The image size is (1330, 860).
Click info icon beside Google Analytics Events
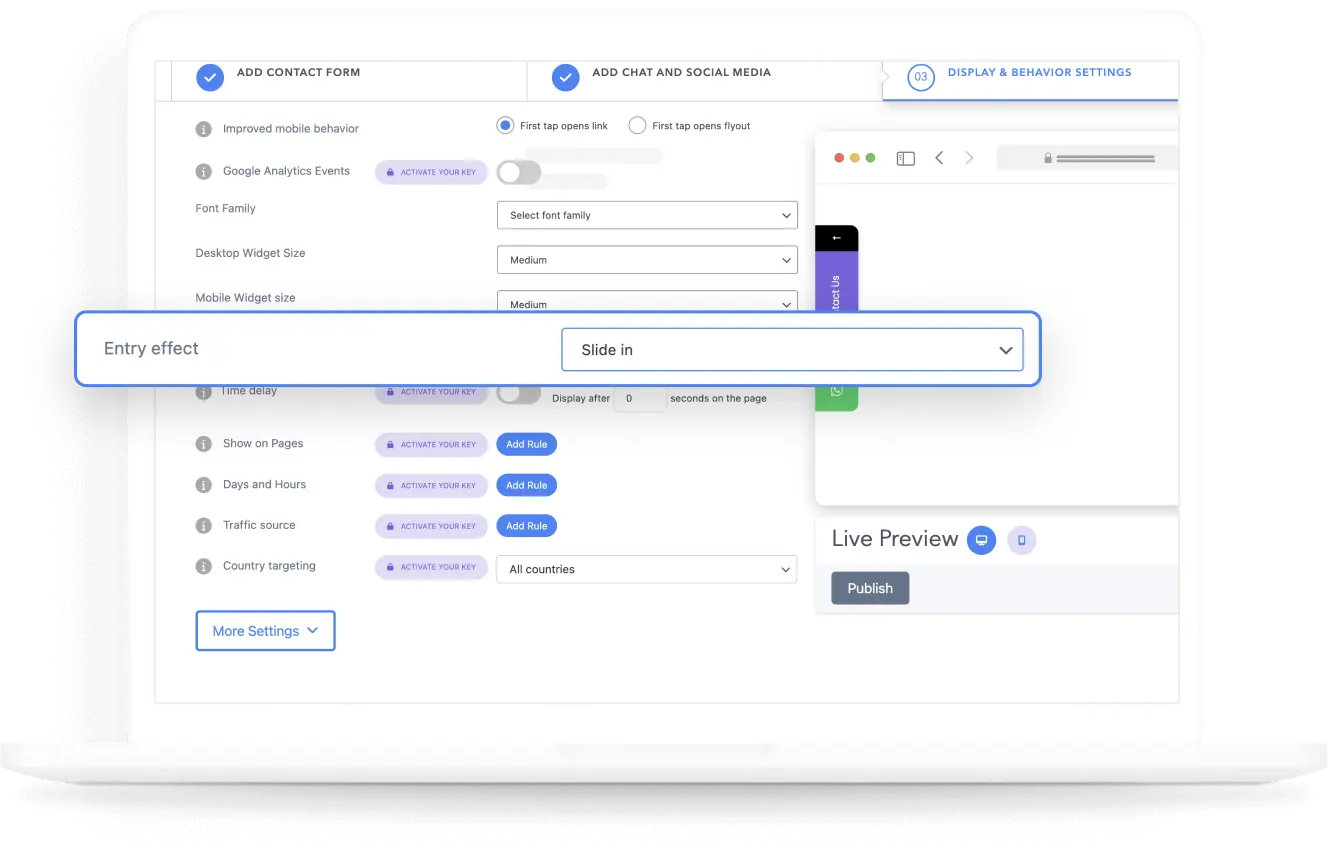pos(203,172)
